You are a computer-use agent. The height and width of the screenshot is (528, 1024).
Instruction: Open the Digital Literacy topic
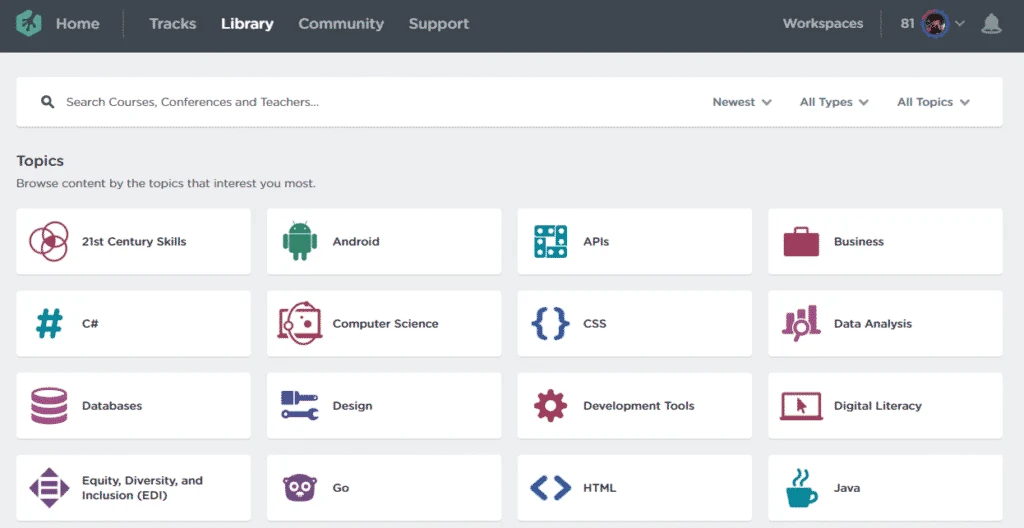(x=886, y=406)
